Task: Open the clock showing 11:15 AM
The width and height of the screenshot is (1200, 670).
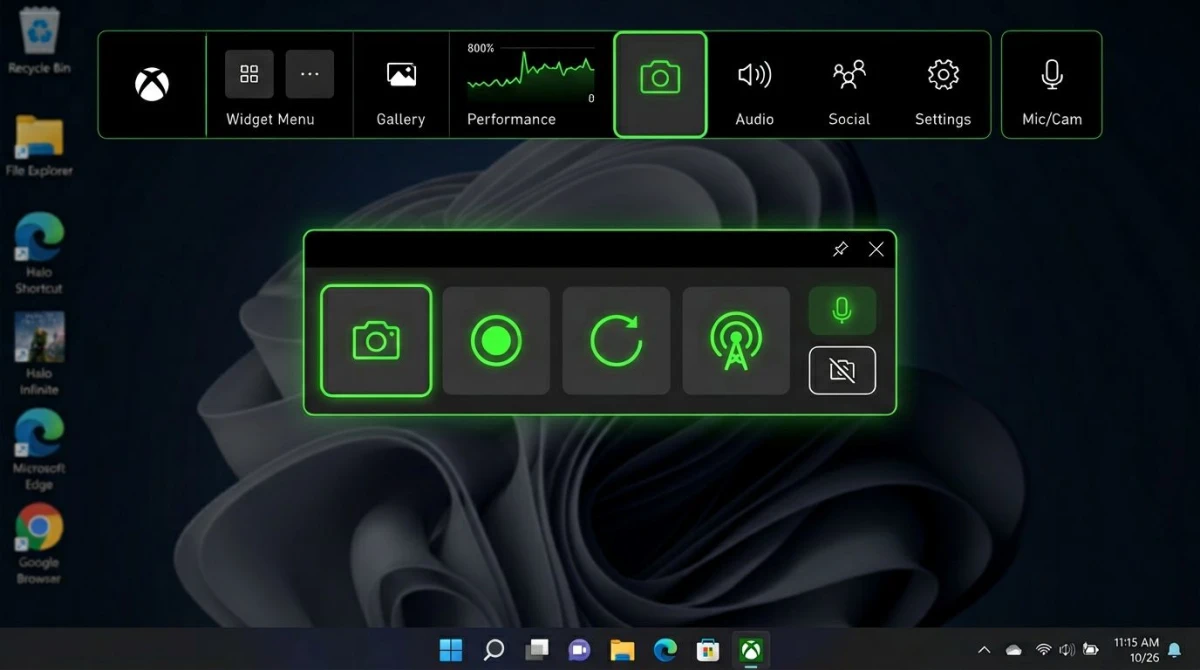Action: tap(1136, 650)
